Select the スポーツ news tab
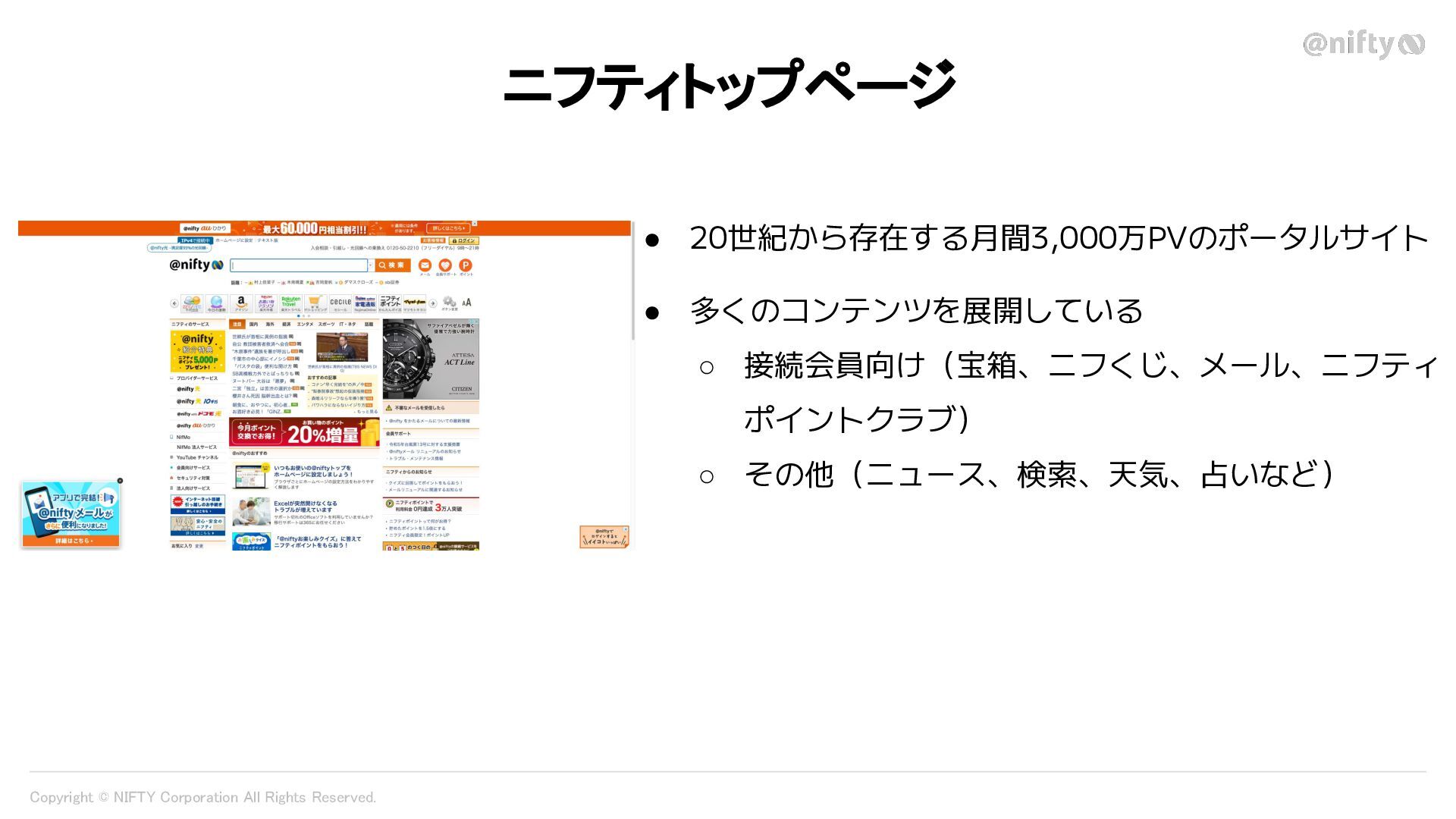1456x819 pixels. [326, 324]
